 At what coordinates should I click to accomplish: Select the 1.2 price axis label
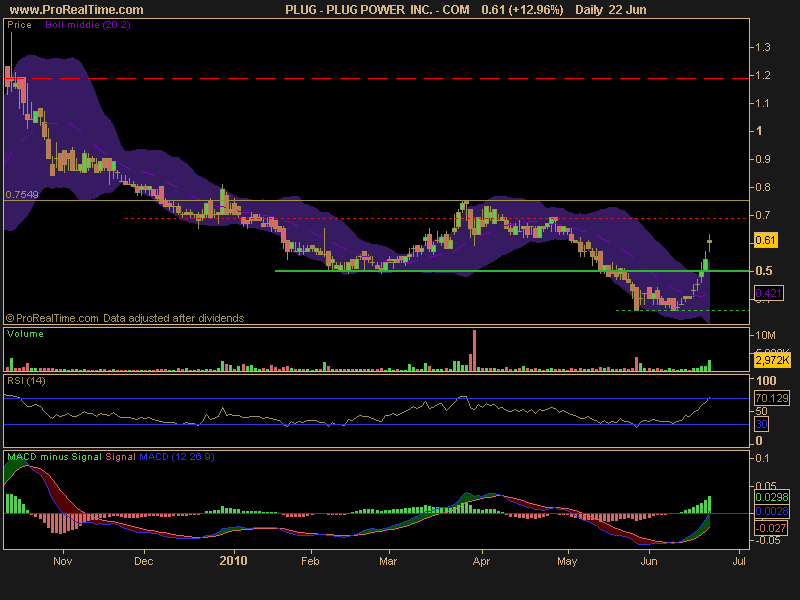763,75
